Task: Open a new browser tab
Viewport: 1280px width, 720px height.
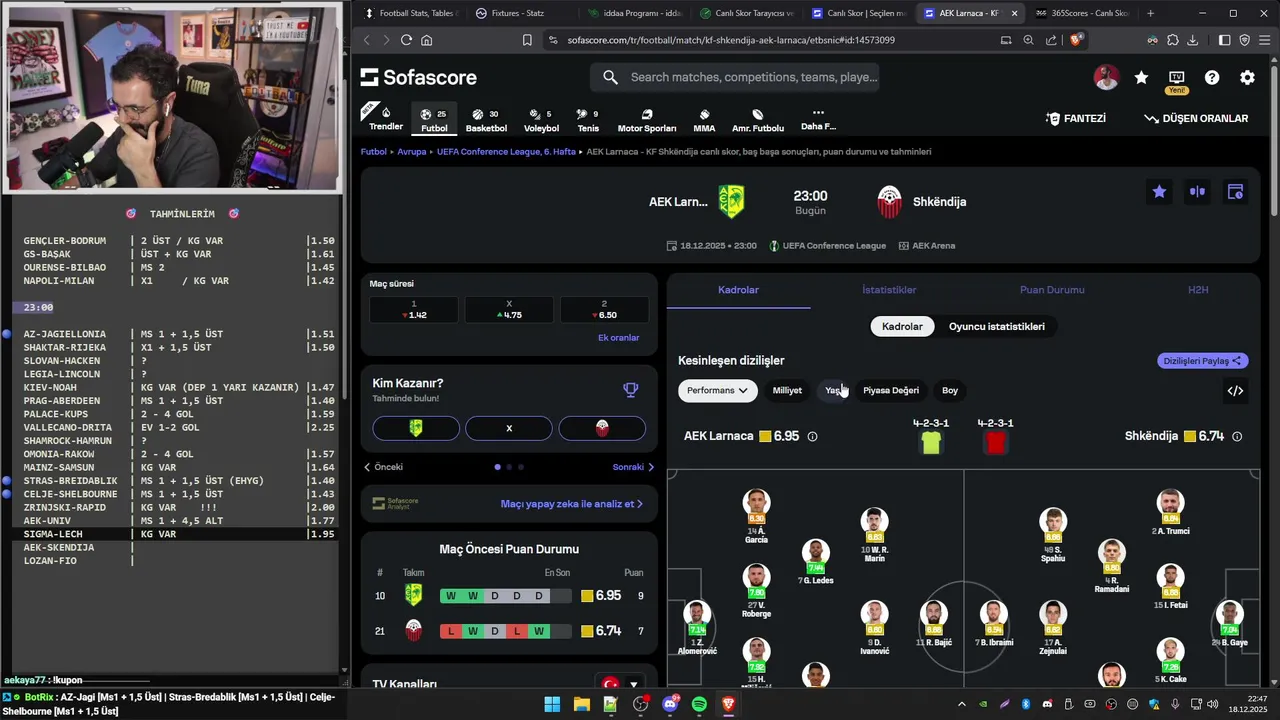Action: (1150, 13)
